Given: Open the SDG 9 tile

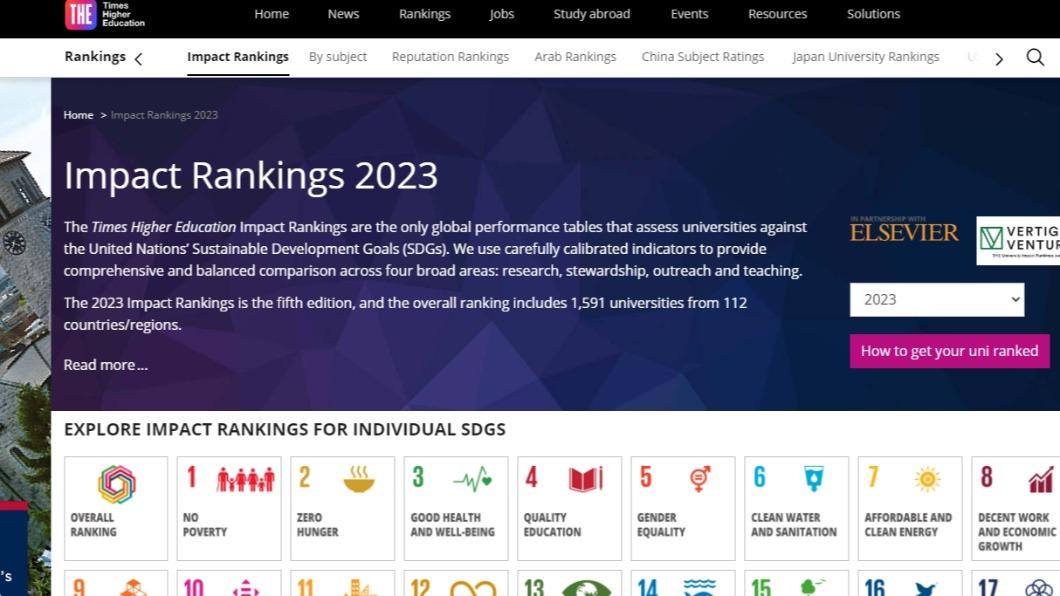Looking at the screenshot, I should pos(116,583).
